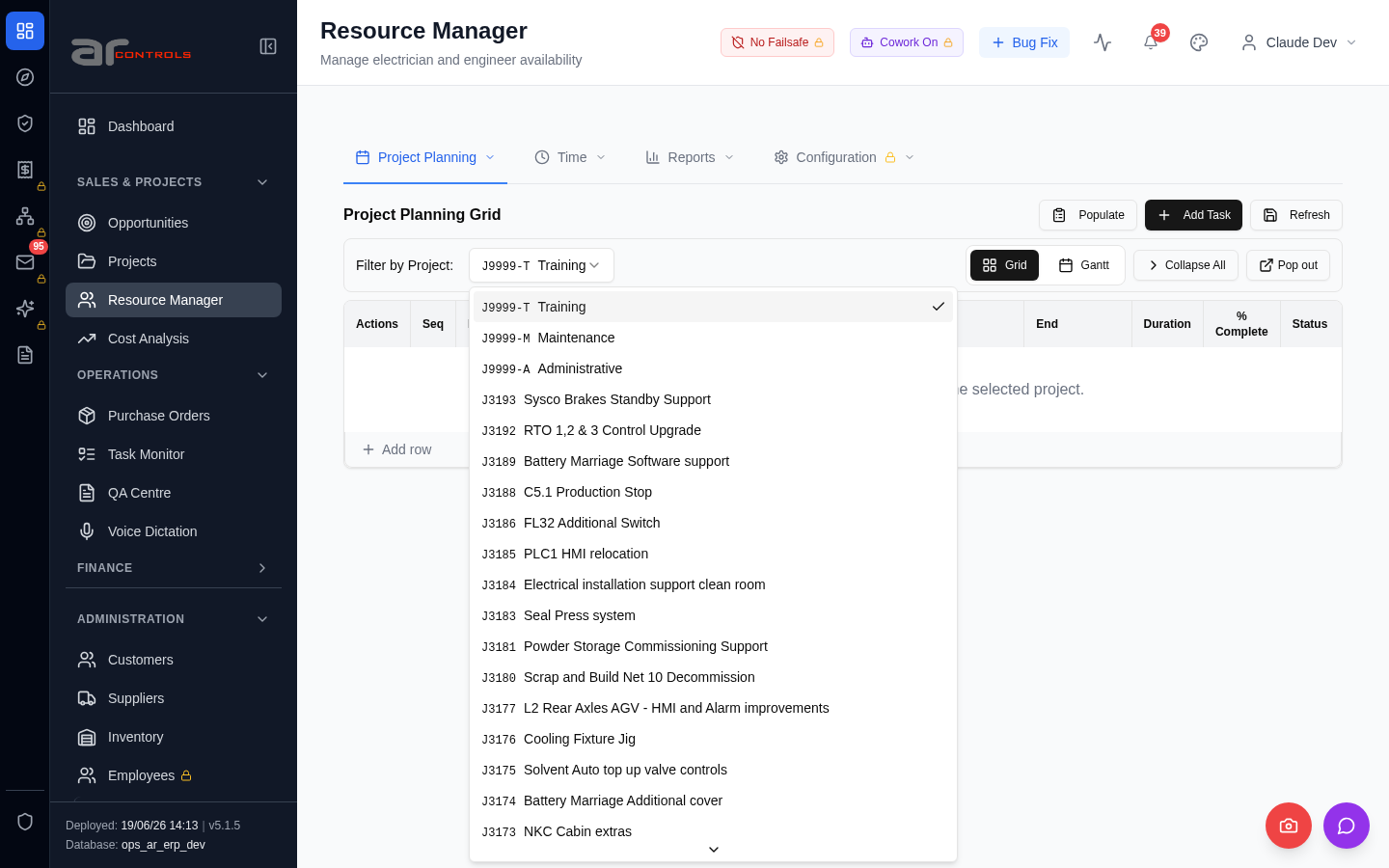Image resolution: width=1389 pixels, height=868 pixels.
Task: Switch to Grid view
Action: [1004, 265]
